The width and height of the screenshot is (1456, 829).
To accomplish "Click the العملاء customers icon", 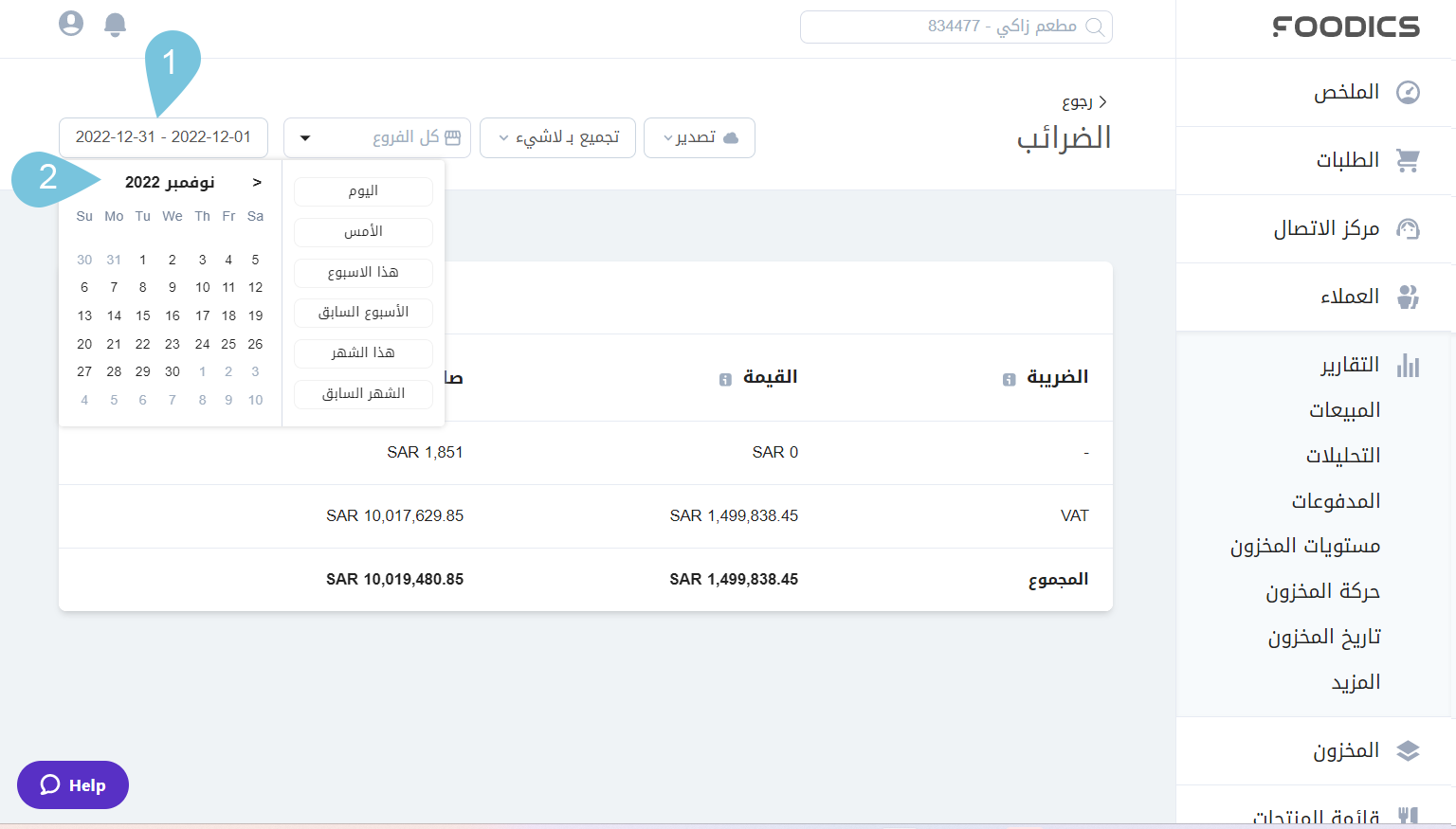I will pyautogui.click(x=1409, y=297).
